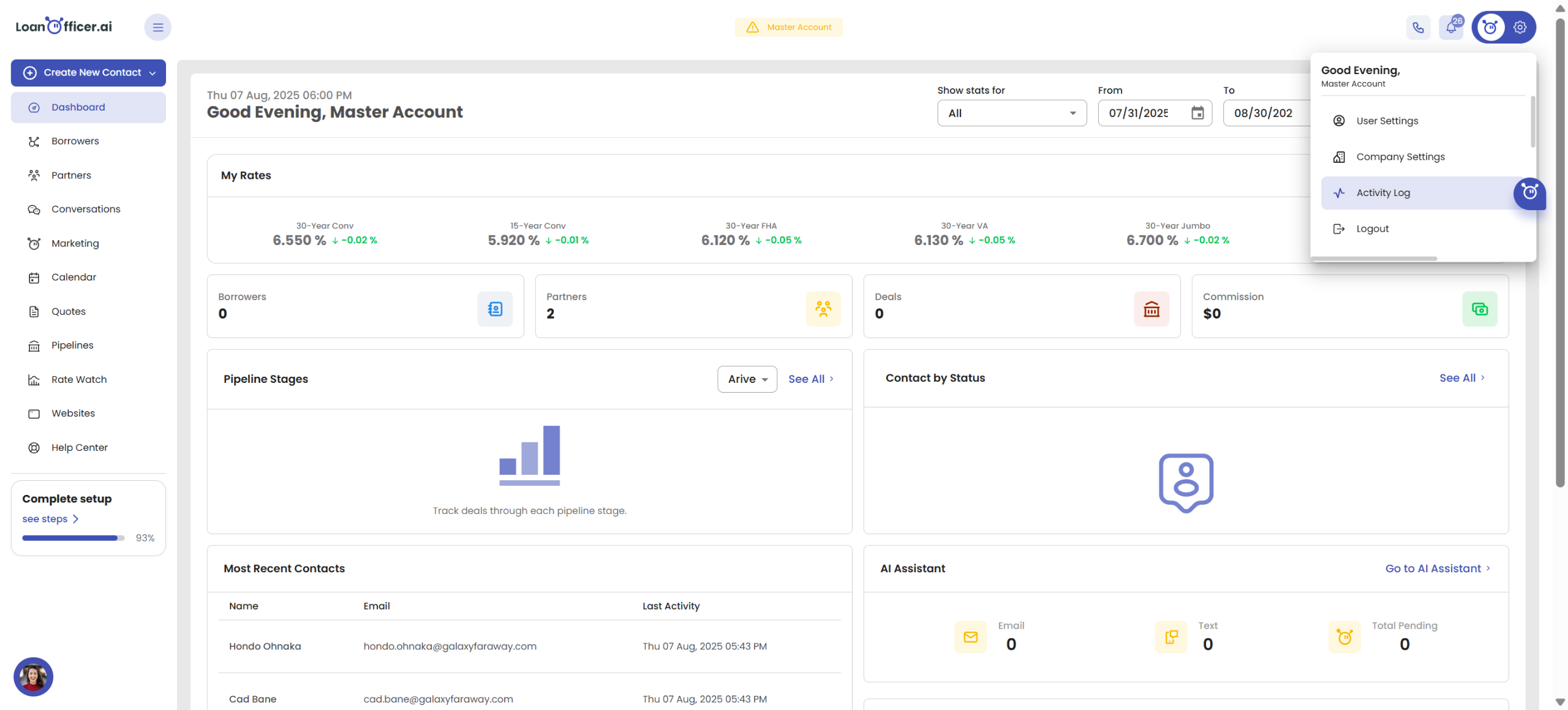Select Activity Log from the user menu
This screenshot has width=1568, height=710.
[x=1383, y=193]
